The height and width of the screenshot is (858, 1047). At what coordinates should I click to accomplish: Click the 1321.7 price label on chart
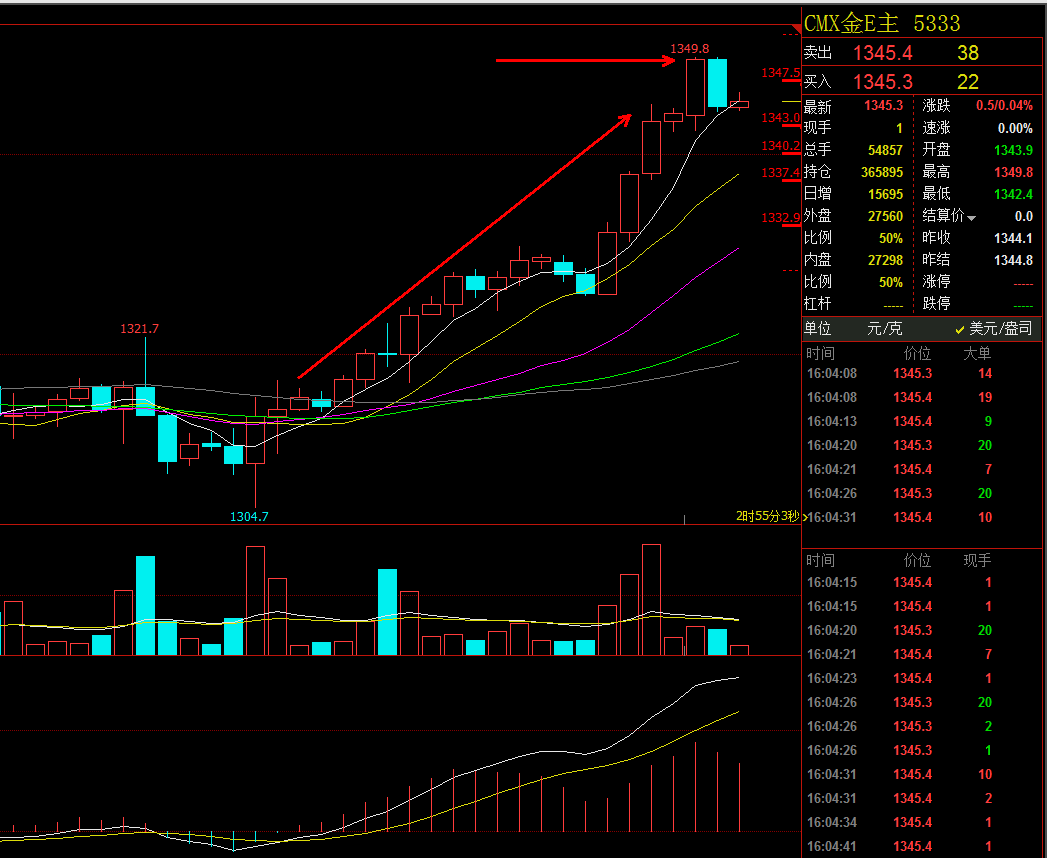pos(140,329)
